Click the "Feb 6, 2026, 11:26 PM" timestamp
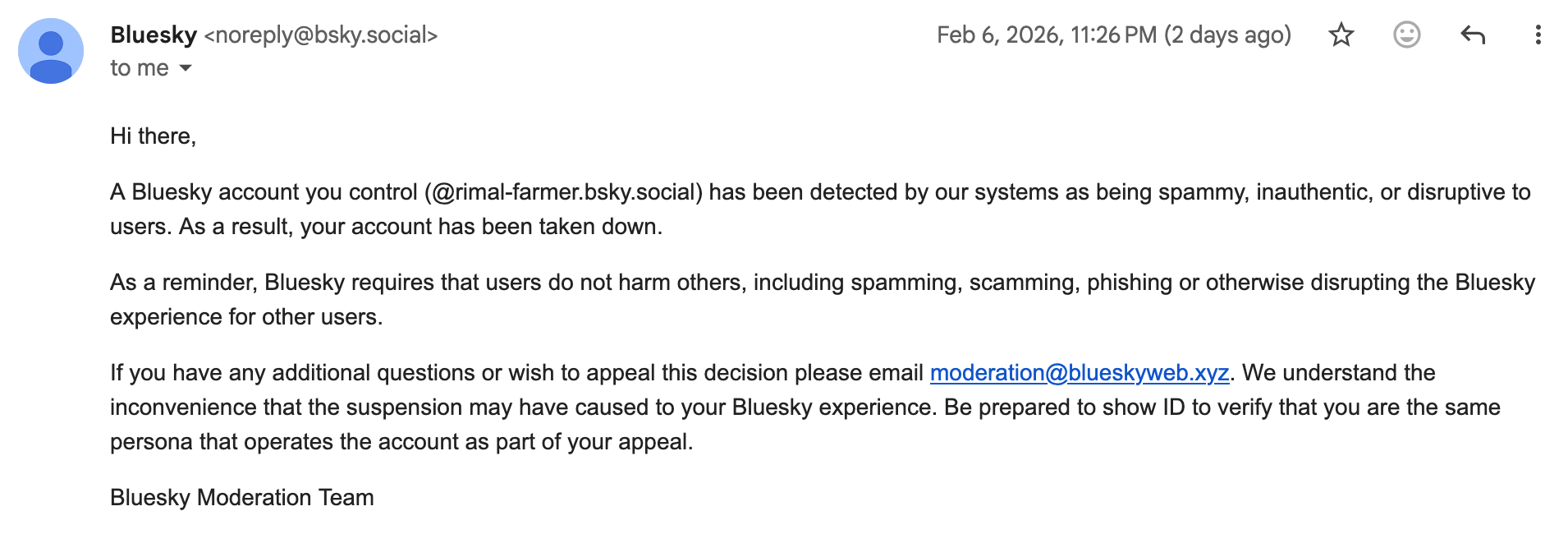Image resolution: width=1568 pixels, height=557 pixels. (x=1047, y=35)
